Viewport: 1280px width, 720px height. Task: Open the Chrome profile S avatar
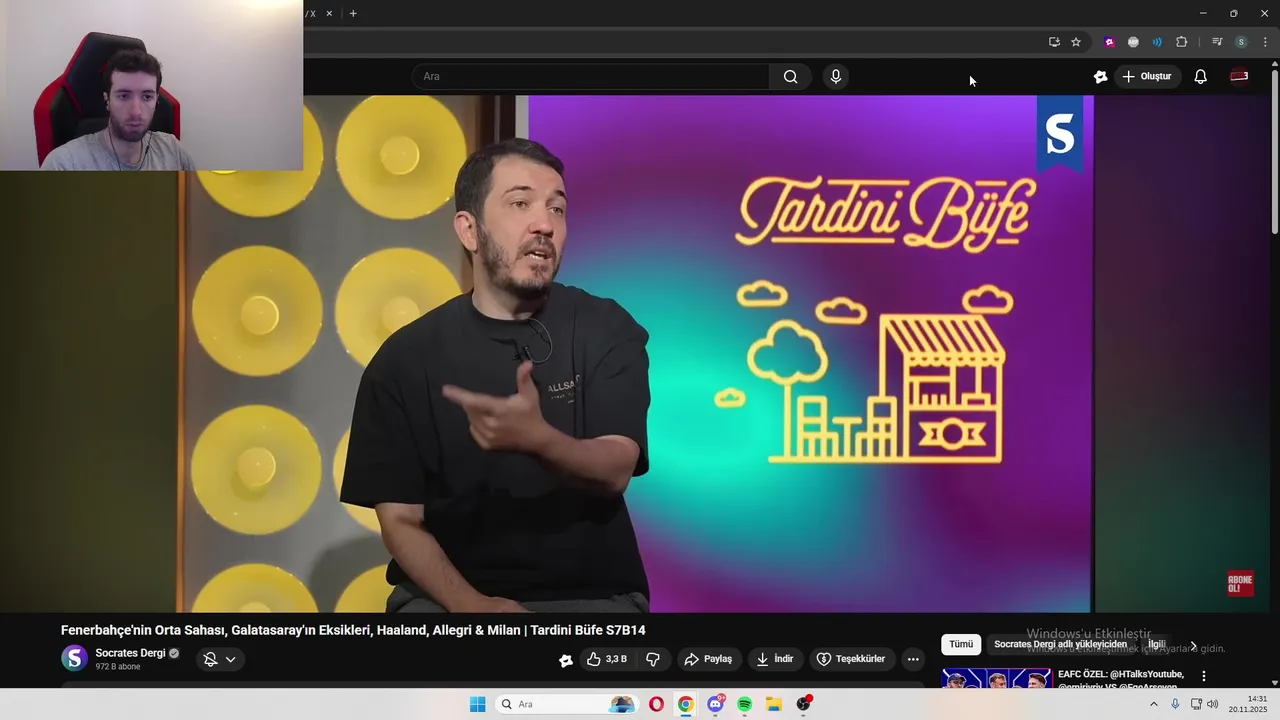(1241, 42)
